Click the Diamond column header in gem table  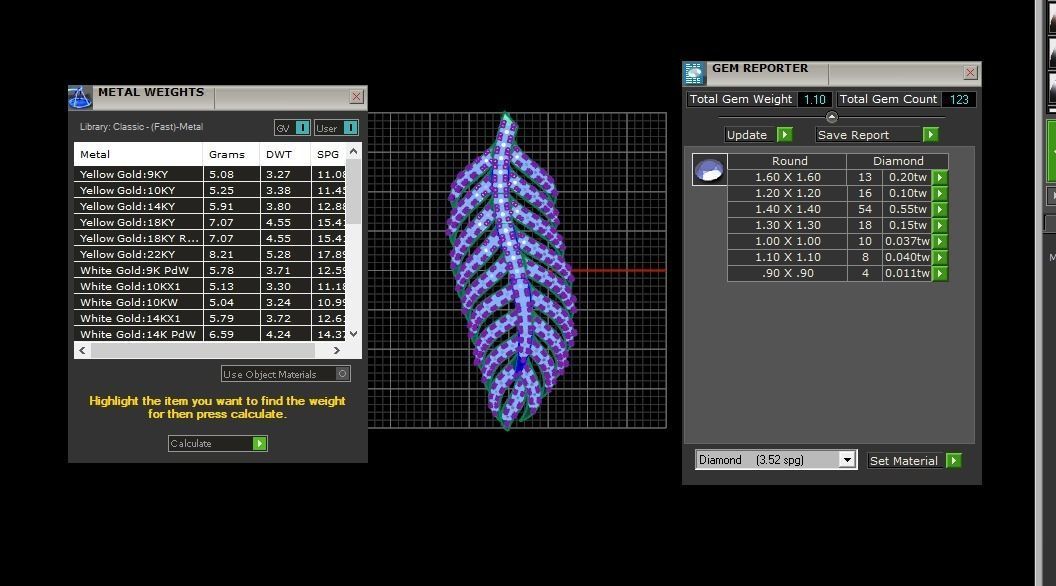tap(898, 161)
